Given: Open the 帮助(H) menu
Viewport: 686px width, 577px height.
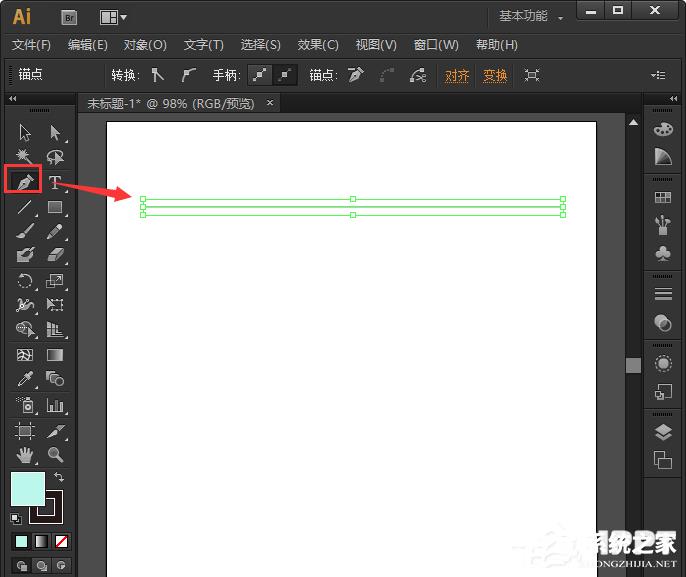Looking at the screenshot, I should (x=497, y=45).
